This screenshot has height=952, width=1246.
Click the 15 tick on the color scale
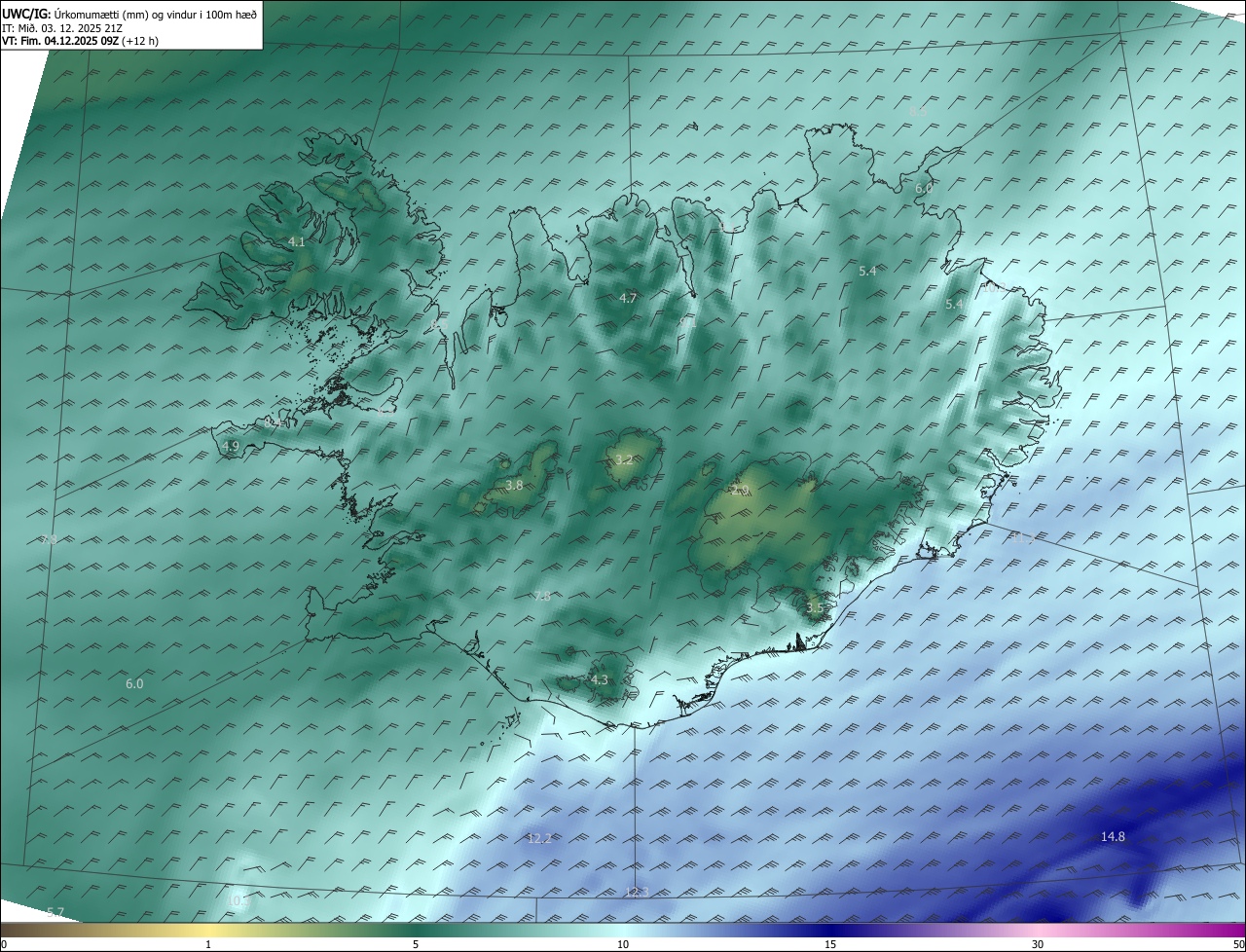[x=830, y=944]
